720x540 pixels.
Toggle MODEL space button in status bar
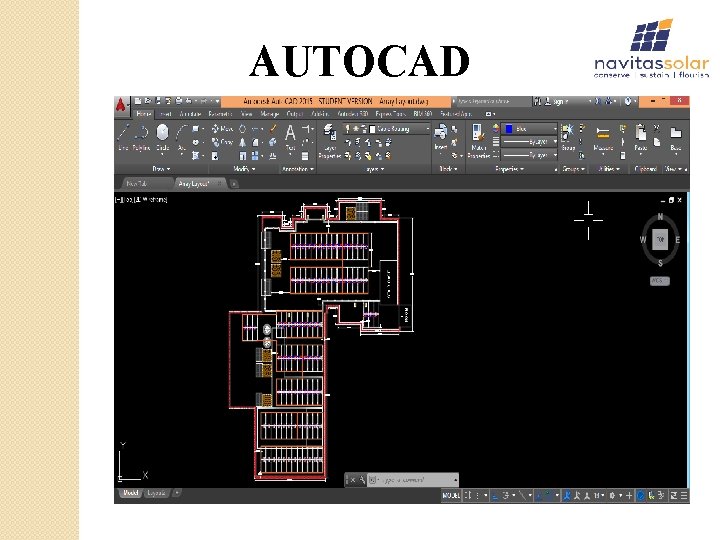451,495
